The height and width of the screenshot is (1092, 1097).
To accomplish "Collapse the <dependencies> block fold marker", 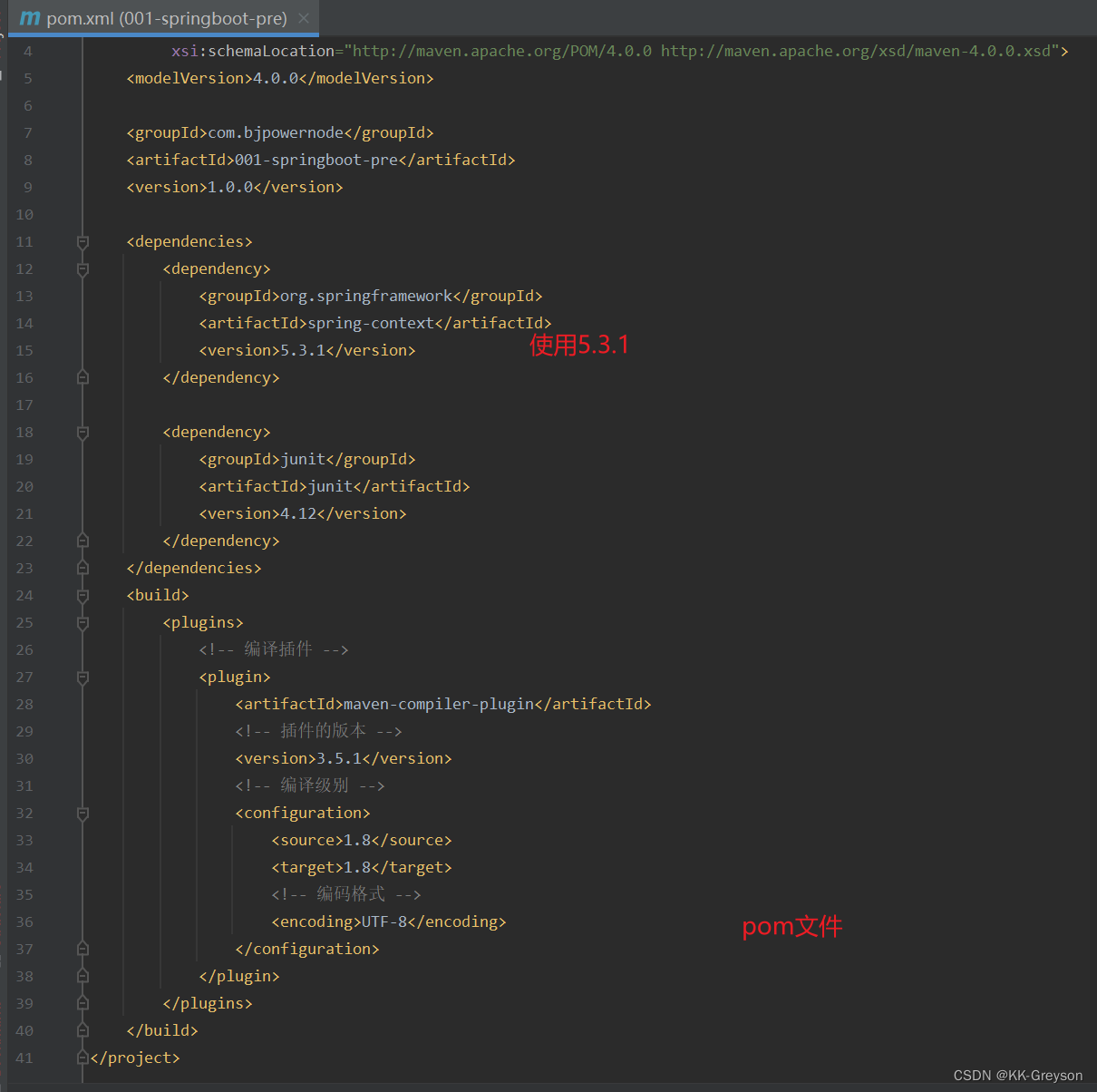I will 83,242.
